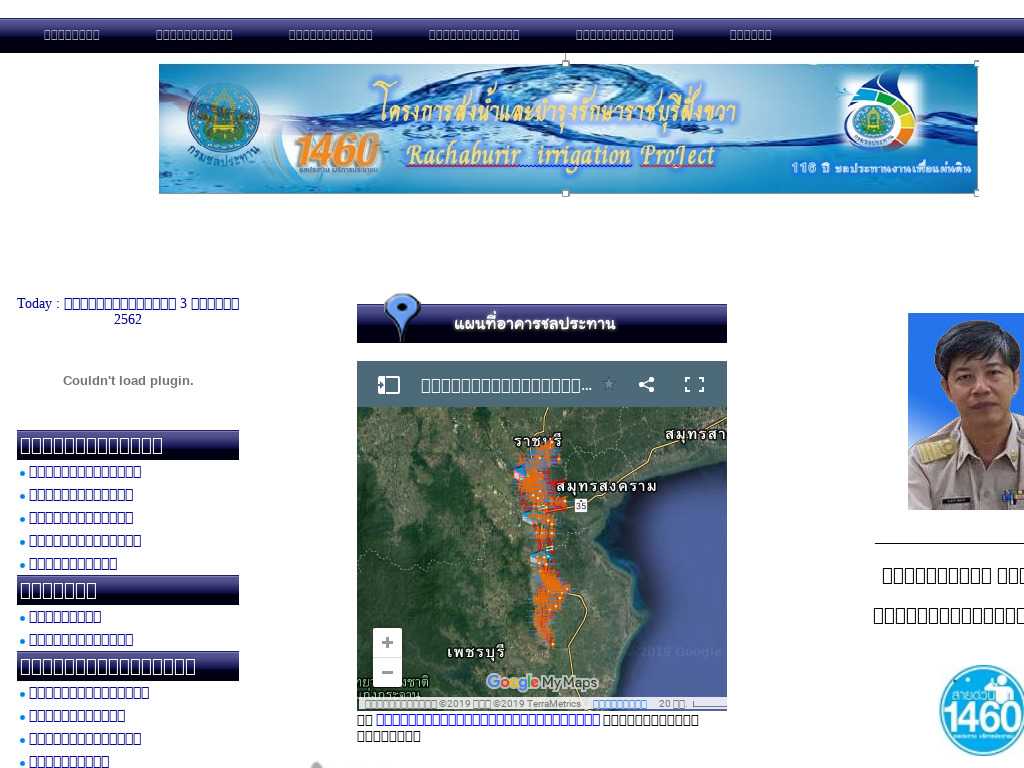Open last link under the first sidebar heading

73,564
